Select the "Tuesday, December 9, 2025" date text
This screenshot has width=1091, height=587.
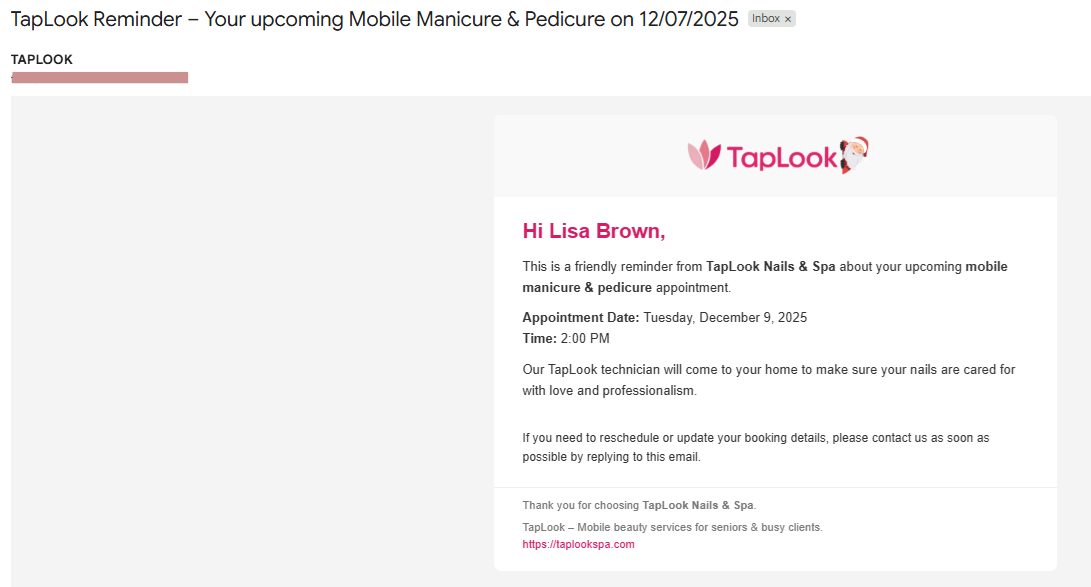point(725,318)
